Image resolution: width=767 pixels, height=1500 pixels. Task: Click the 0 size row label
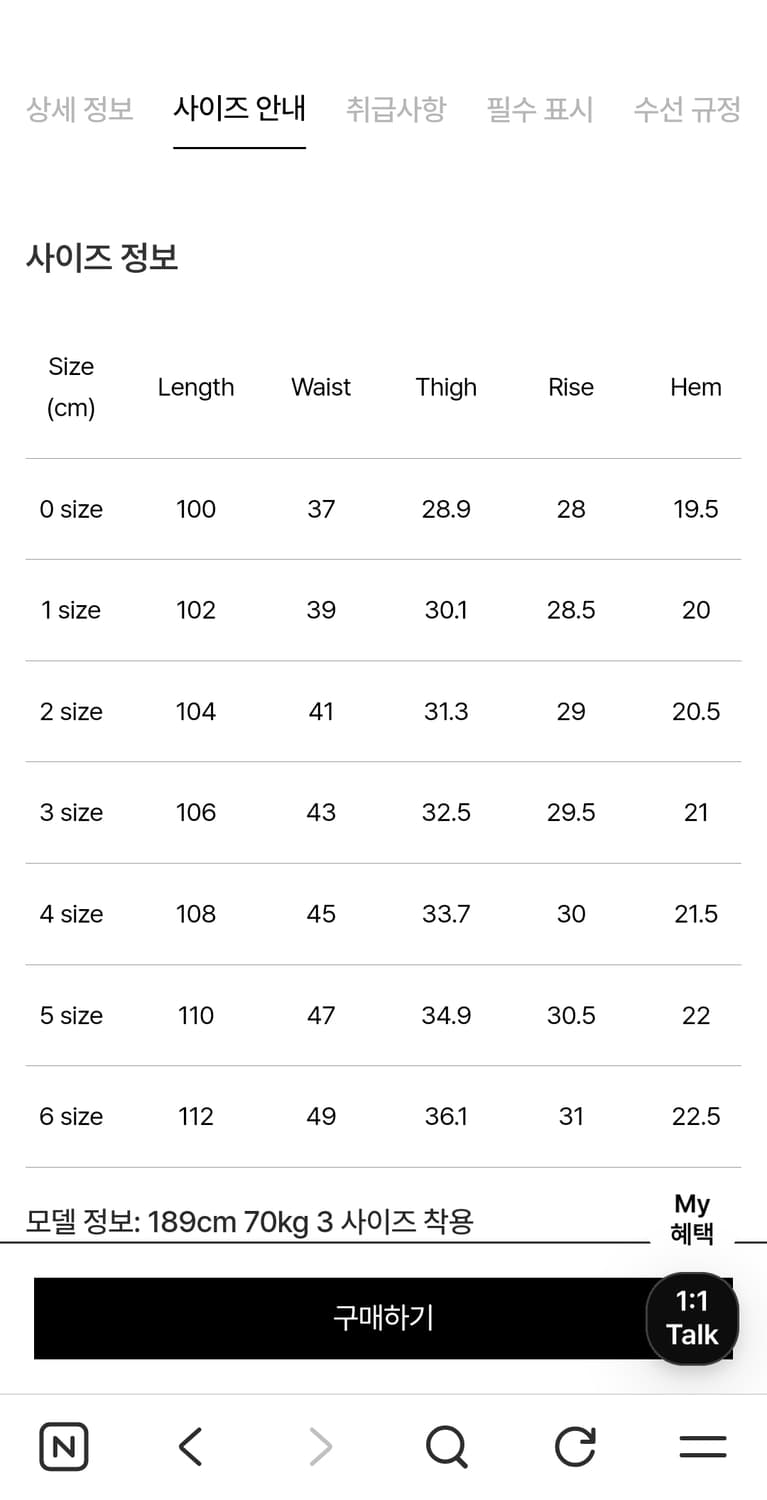coord(71,509)
